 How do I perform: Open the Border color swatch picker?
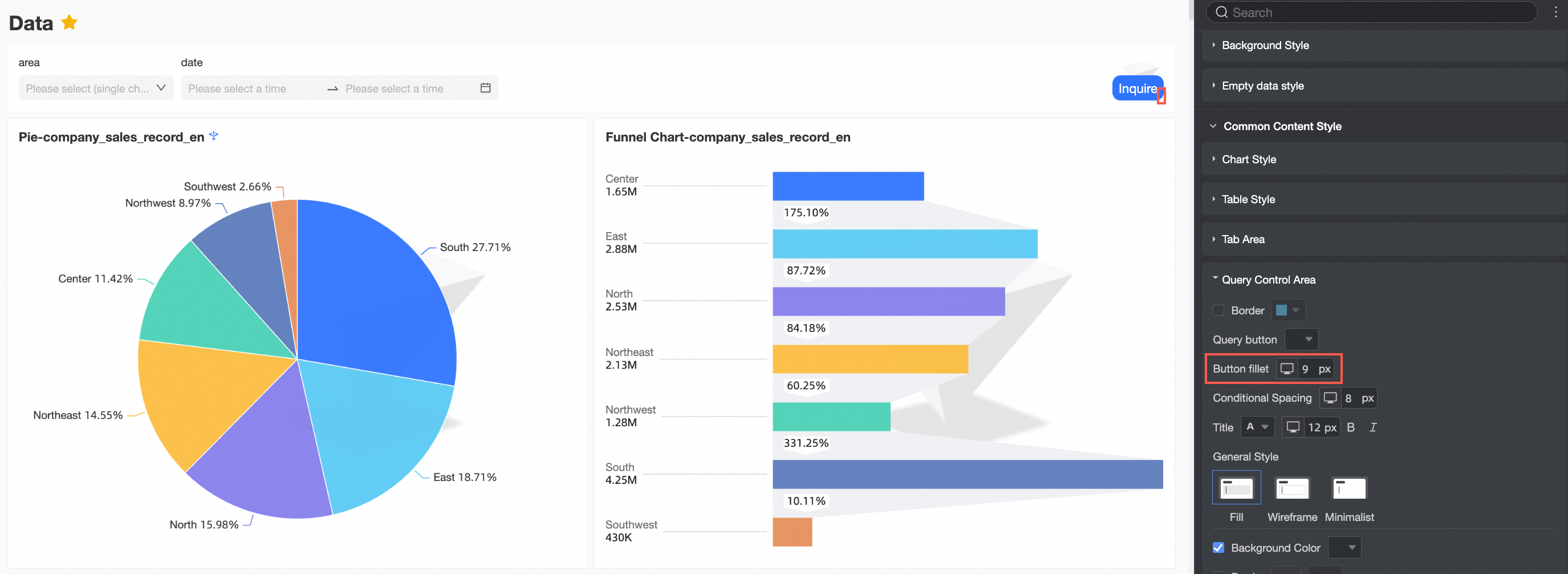[x=1287, y=310]
